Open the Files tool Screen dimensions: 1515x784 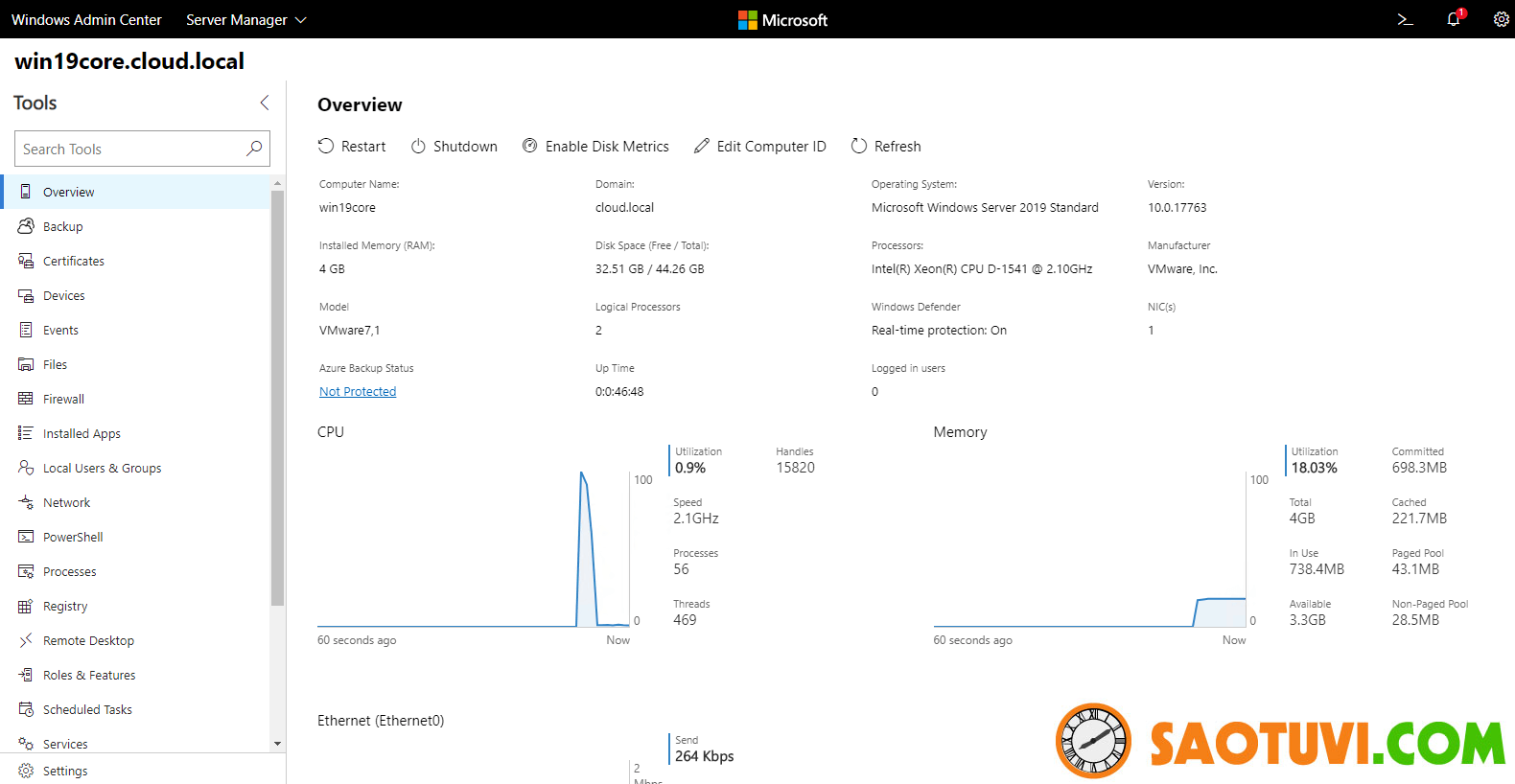pyautogui.click(x=137, y=364)
